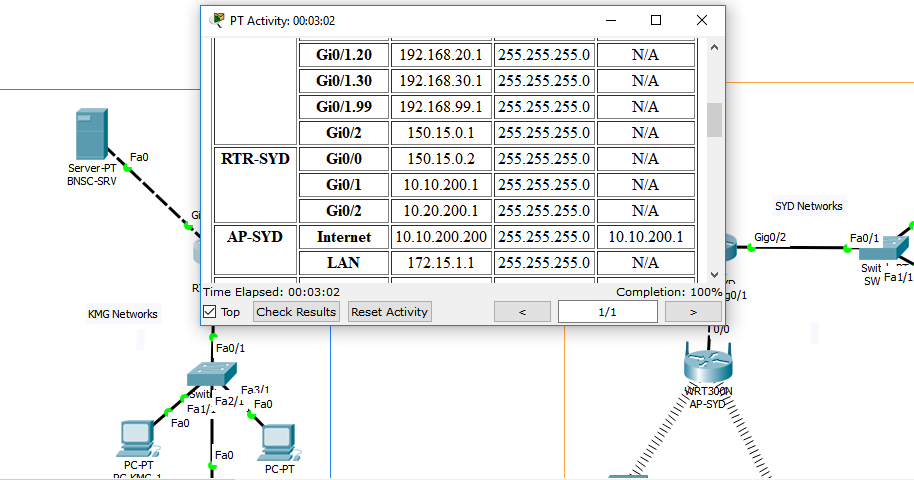Click the RTR-SYD device cell
The width and height of the screenshot is (914, 480).
(x=255, y=184)
